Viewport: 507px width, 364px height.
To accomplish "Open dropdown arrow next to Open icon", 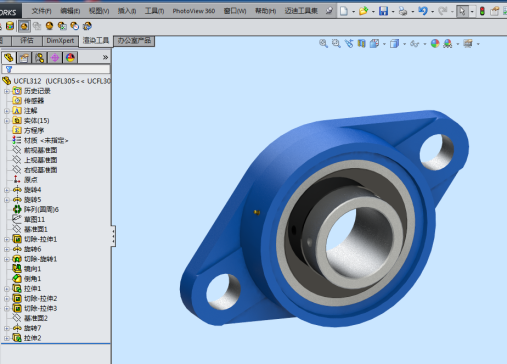I will (373, 12).
